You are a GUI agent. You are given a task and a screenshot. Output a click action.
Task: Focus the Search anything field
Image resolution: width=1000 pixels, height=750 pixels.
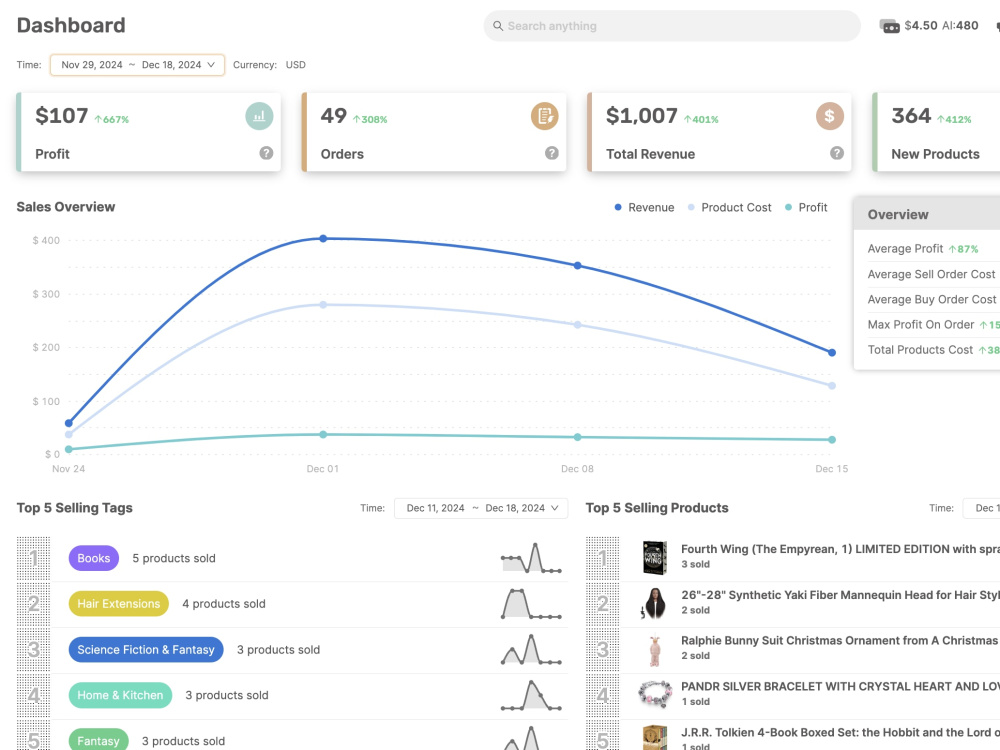pyautogui.click(x=672, y=26)
